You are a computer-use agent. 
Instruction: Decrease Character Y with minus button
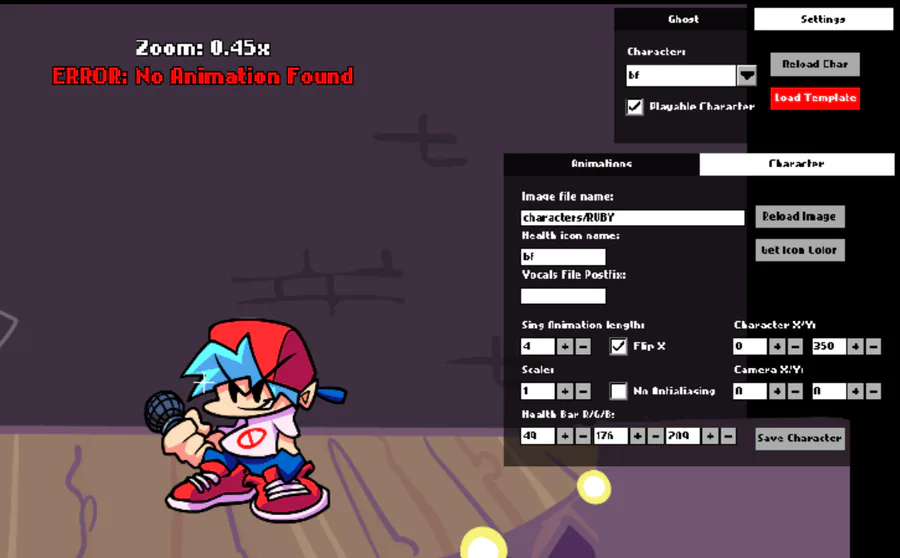click(873, 346)
